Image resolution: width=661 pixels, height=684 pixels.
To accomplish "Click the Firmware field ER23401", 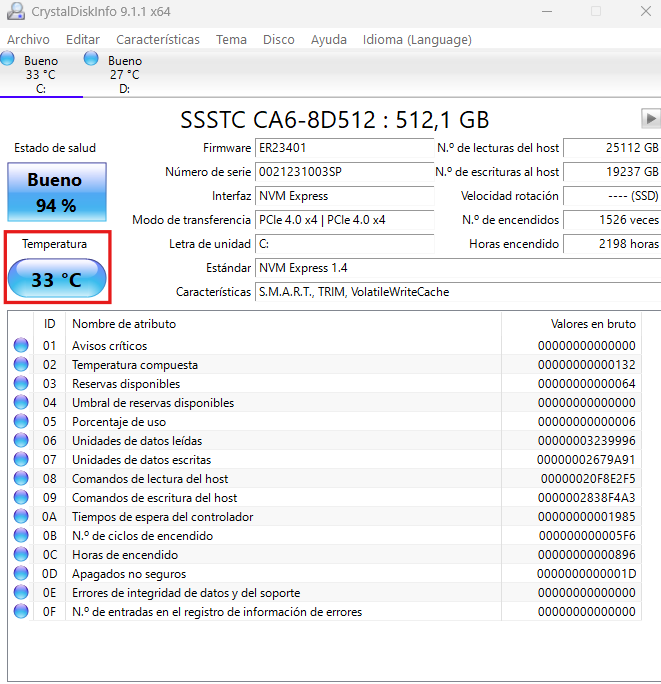I will (344, 148).
